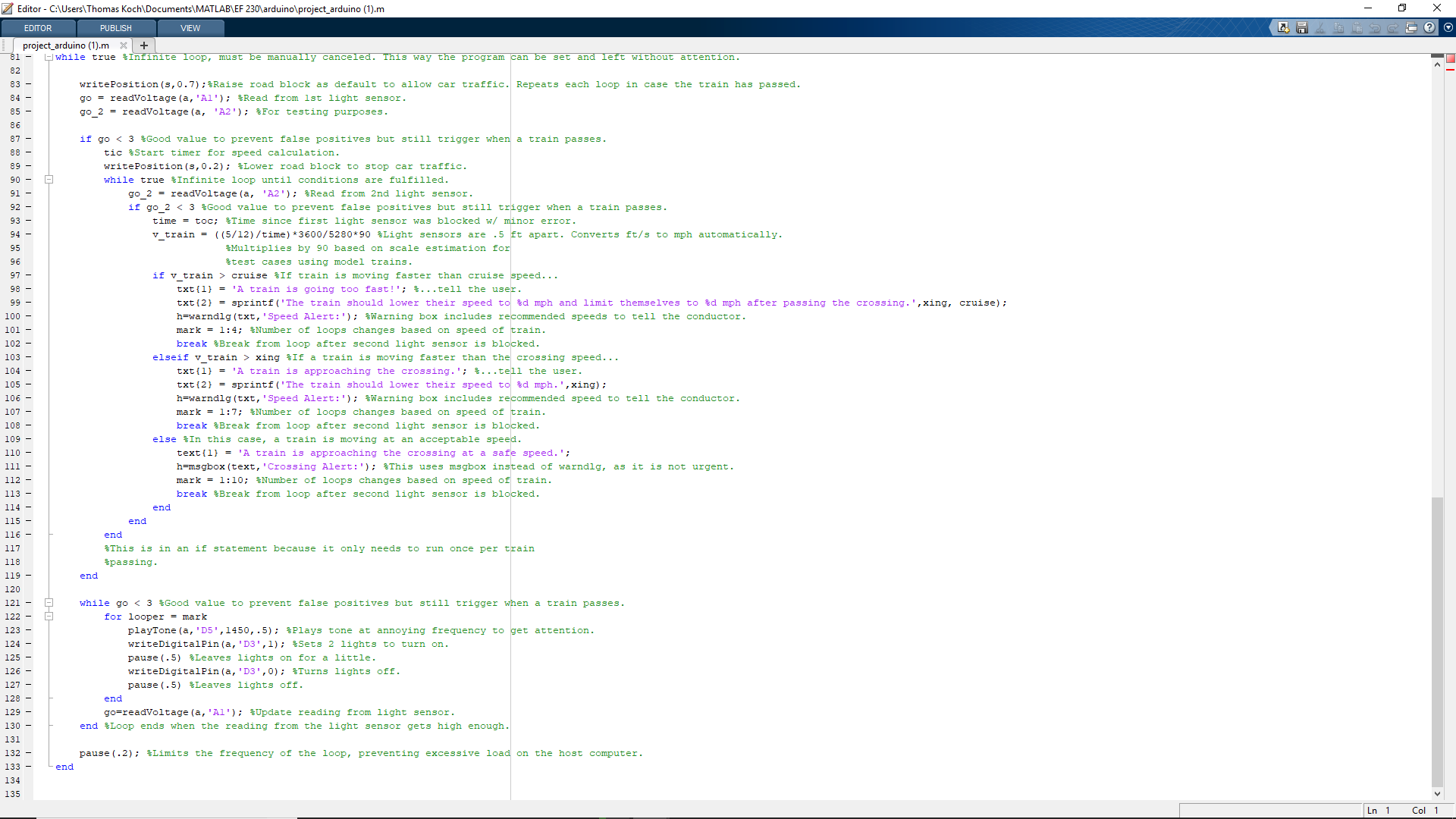Collapse the for loop at line 122
1456x819 pixels.
point(49,617)
